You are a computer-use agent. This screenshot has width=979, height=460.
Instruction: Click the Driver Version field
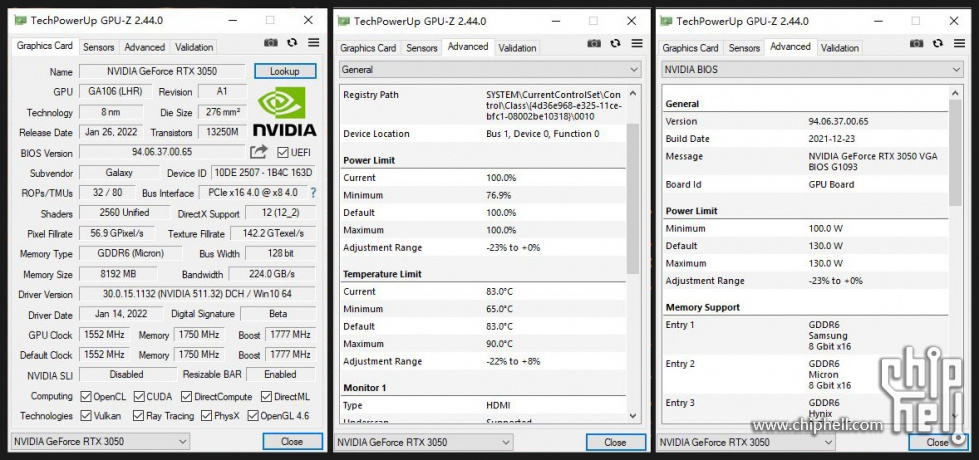198,294
